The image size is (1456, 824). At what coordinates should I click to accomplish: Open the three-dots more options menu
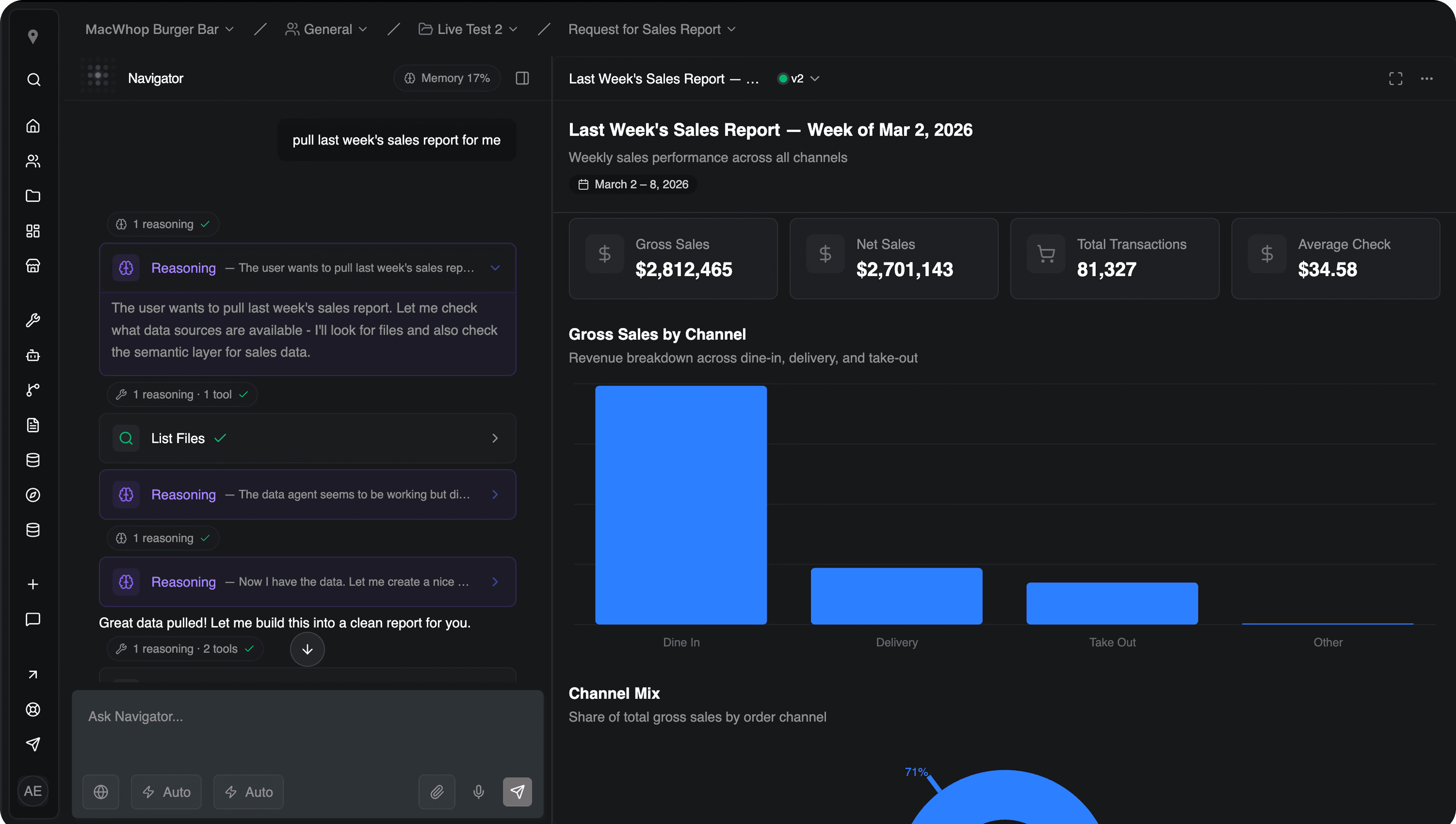coord(1427,79)
